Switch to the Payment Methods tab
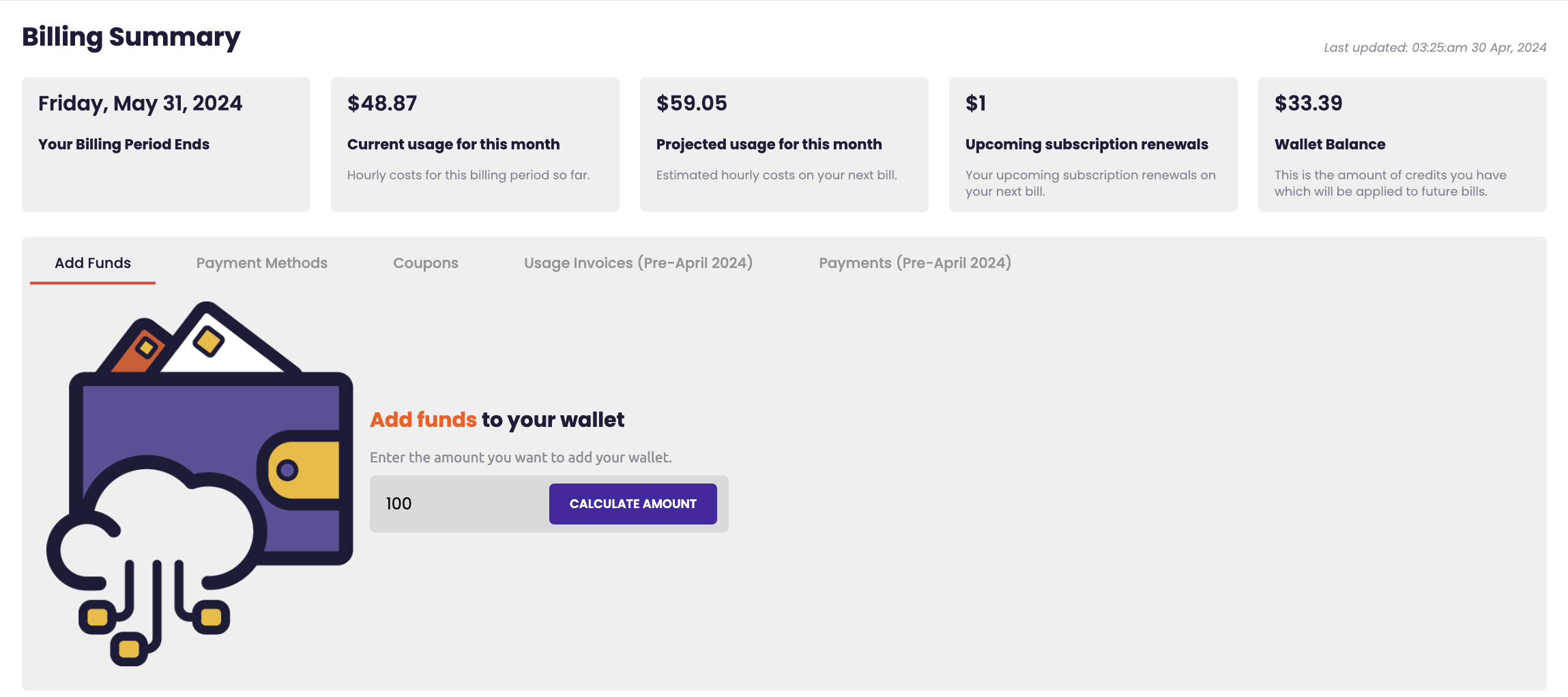The image size is (1568, 697). 261,263
